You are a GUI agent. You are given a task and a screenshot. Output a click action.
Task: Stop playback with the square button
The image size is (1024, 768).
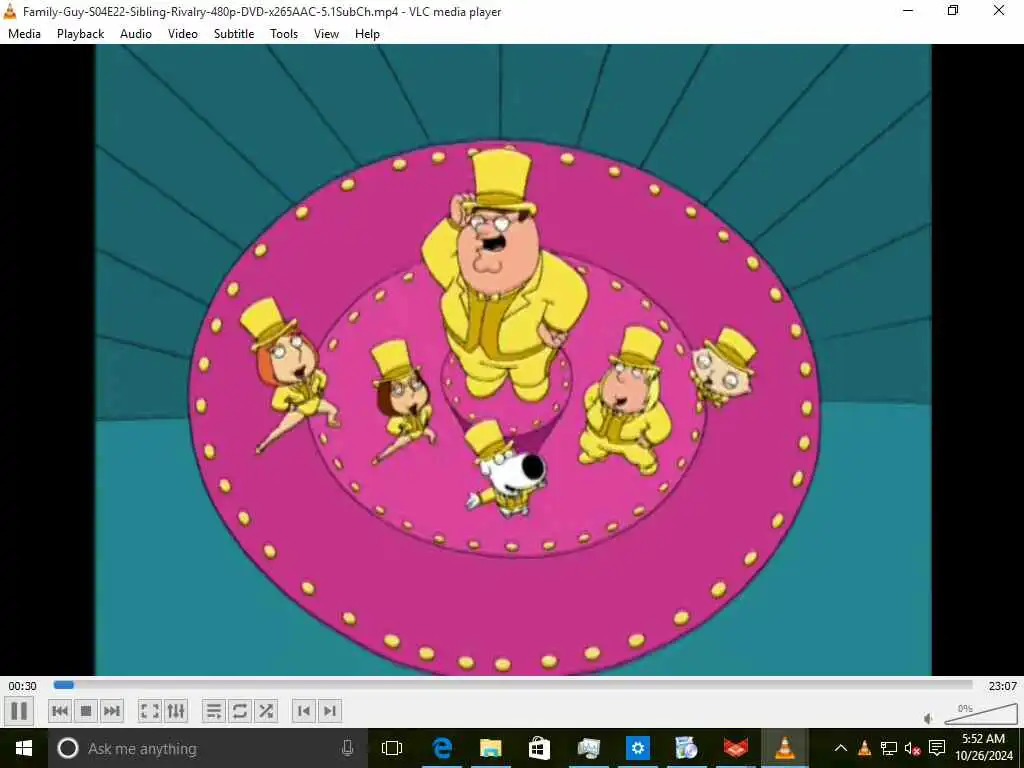click(x=86, y=711)
